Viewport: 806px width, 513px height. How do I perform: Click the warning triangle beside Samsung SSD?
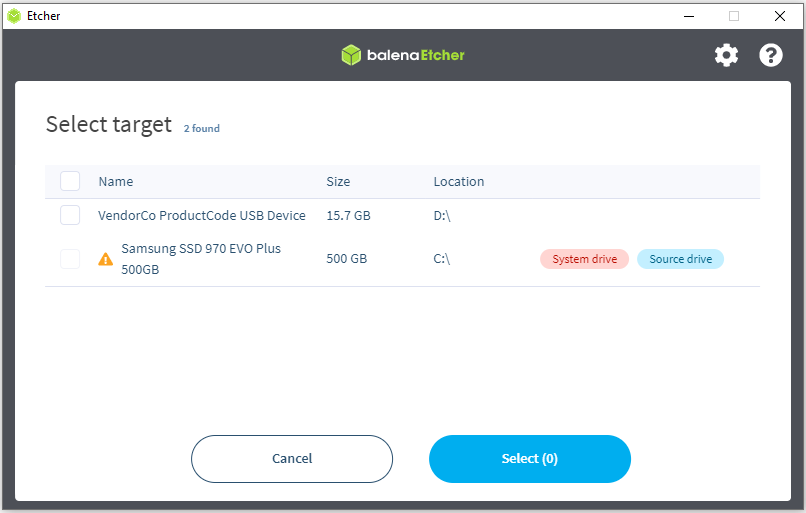105,259
